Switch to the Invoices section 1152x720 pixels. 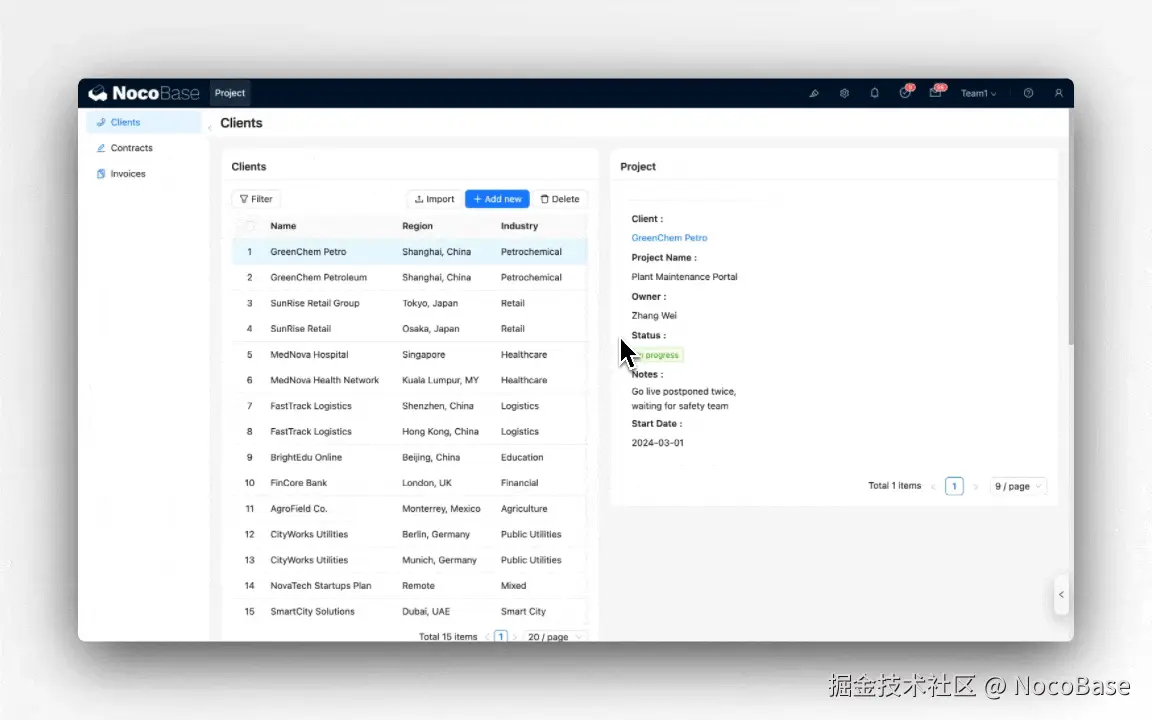pos(126,173)
